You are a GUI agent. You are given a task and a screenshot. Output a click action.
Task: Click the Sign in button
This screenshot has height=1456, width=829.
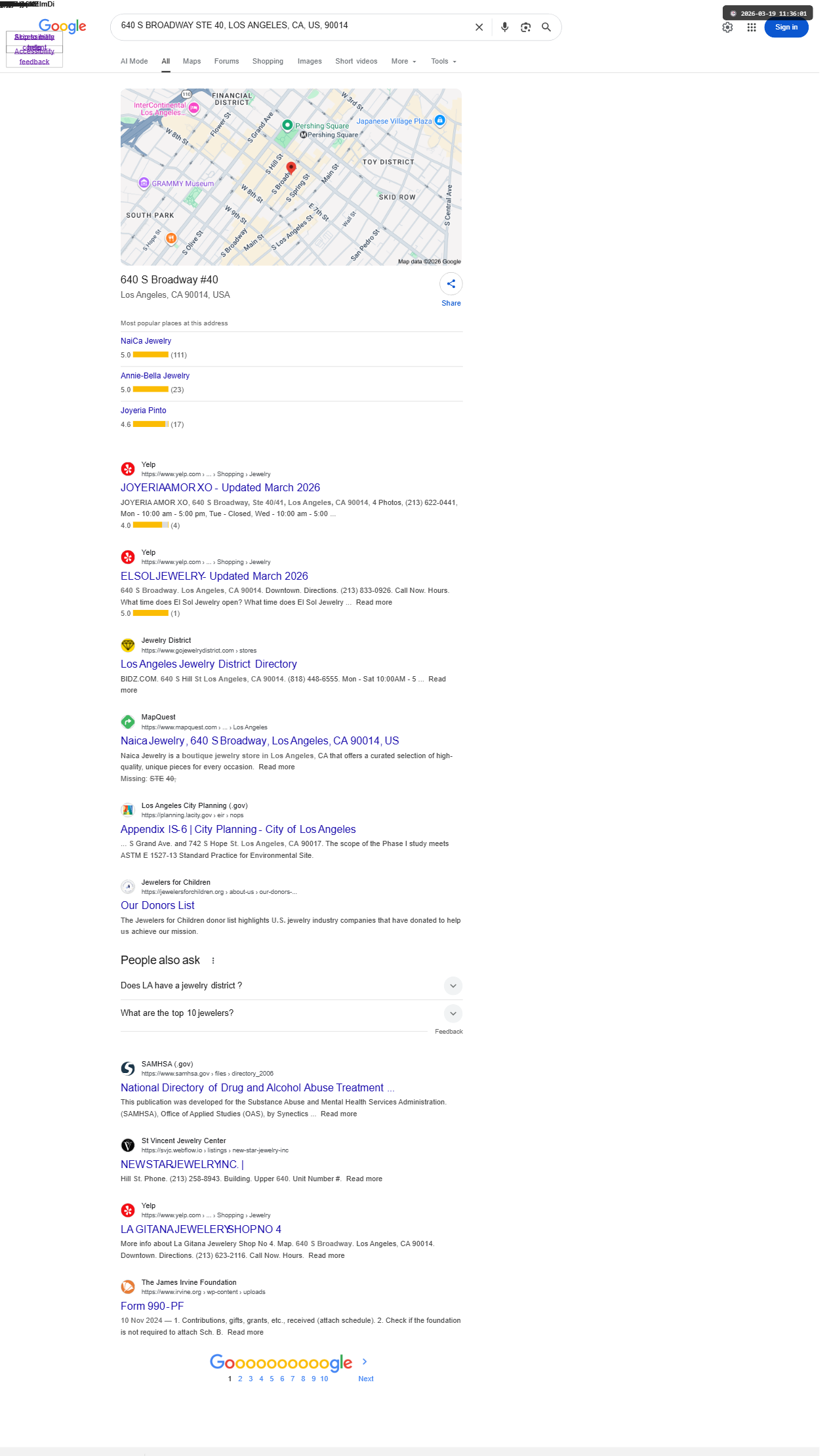[x=786, y=27]
